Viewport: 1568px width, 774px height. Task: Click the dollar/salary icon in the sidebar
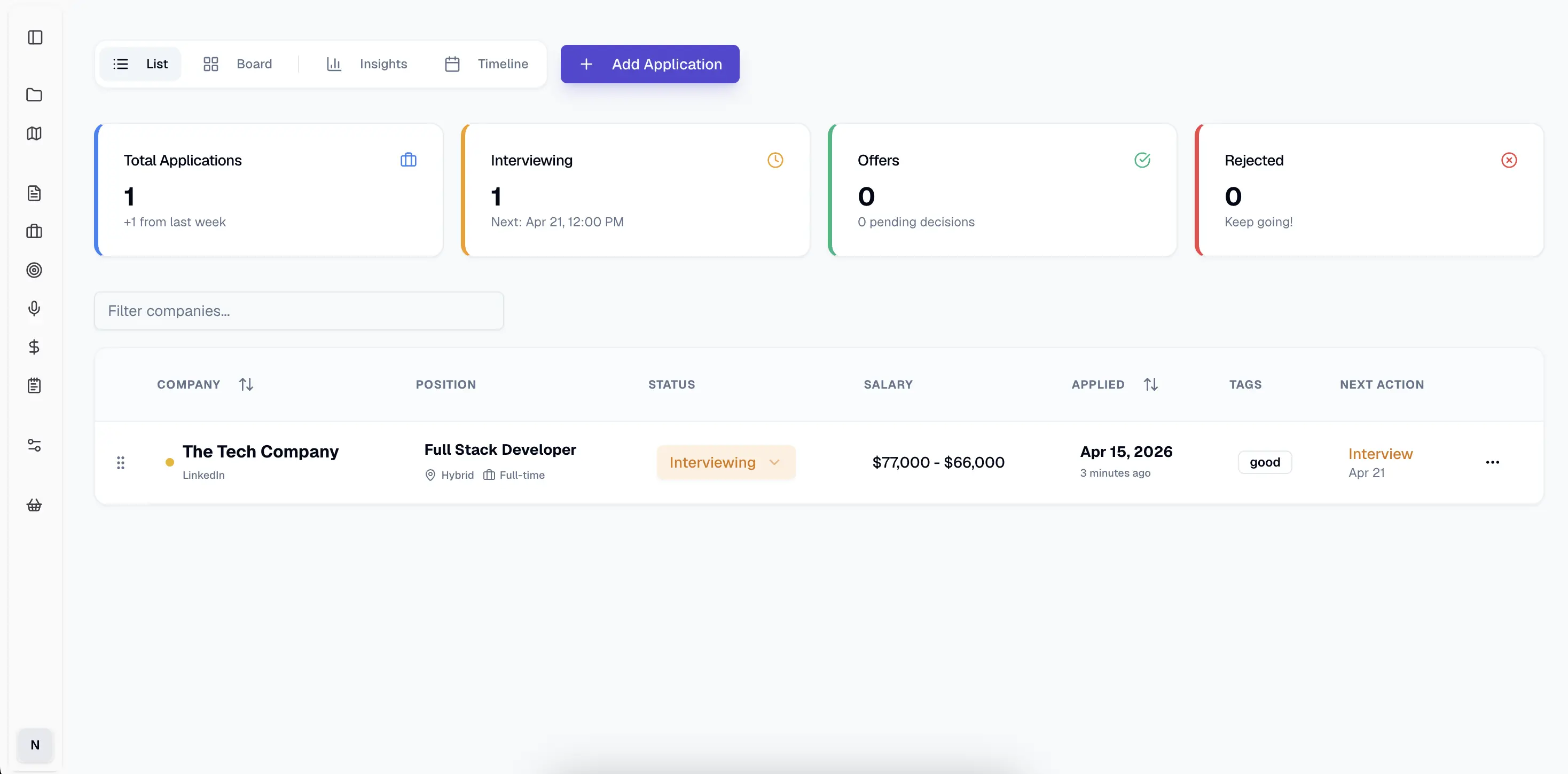click(x=35, y=347)
